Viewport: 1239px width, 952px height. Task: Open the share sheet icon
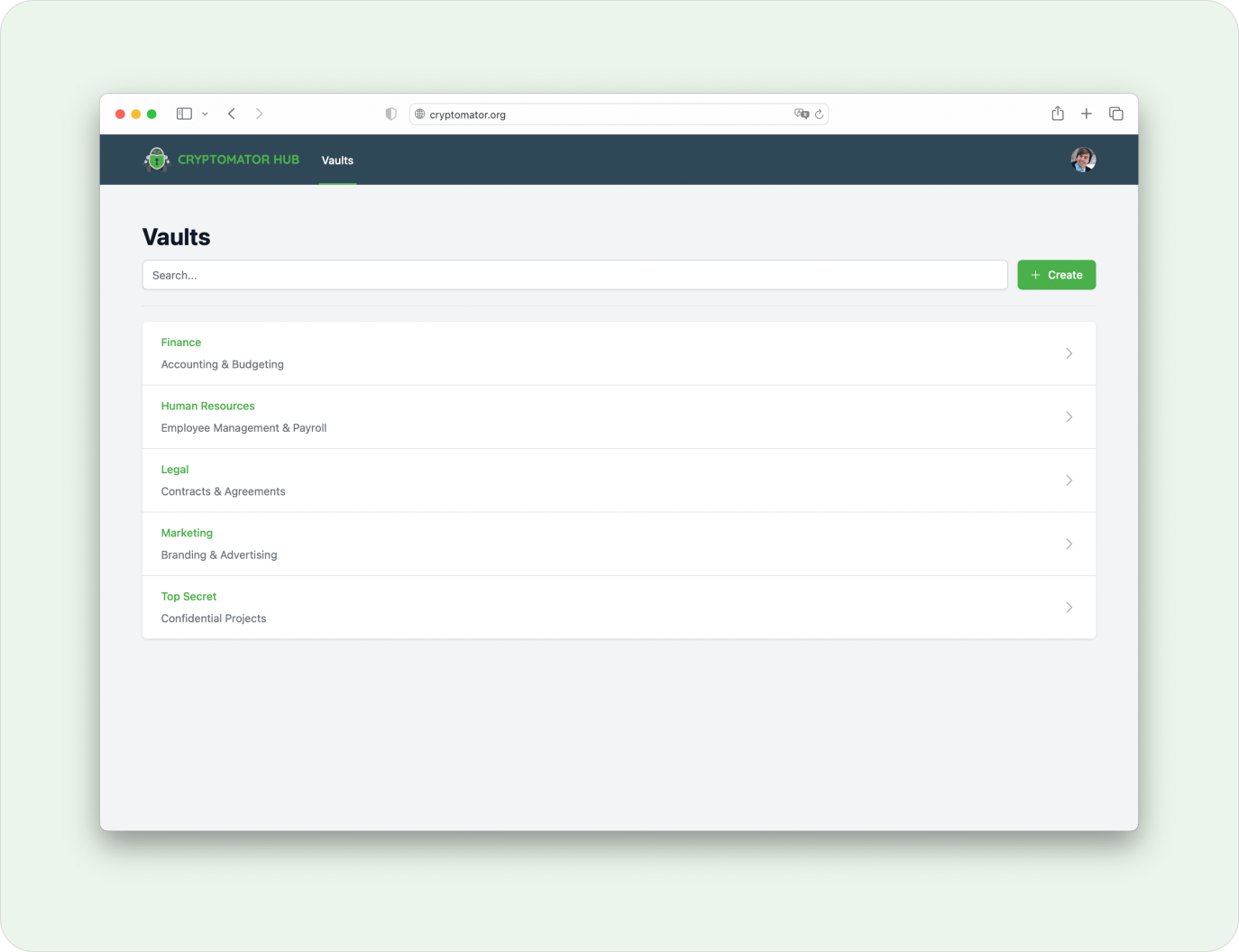[x=1057, y=114]
